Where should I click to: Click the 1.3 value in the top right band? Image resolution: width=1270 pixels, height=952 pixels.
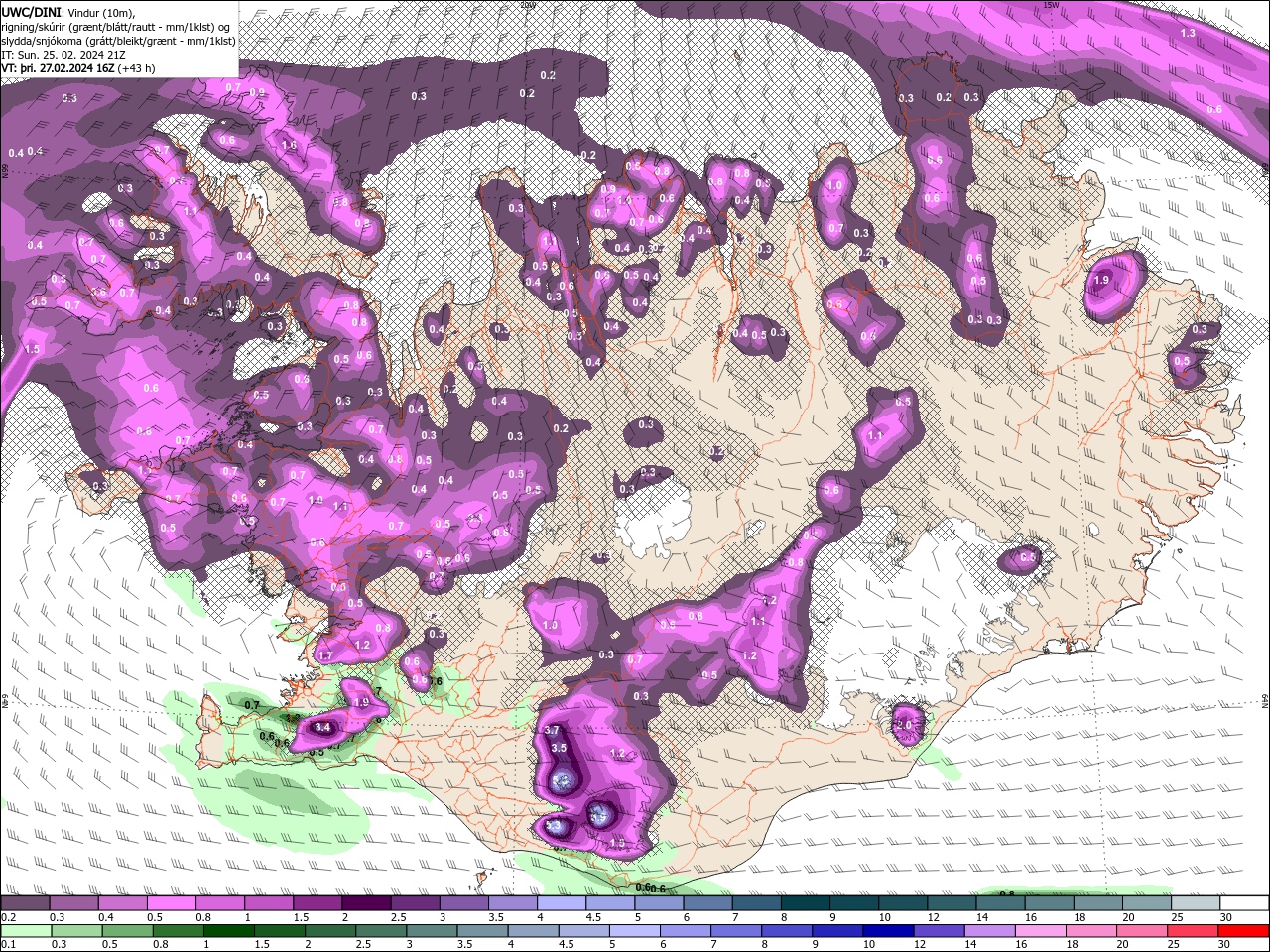click(x=1188, y=33)
